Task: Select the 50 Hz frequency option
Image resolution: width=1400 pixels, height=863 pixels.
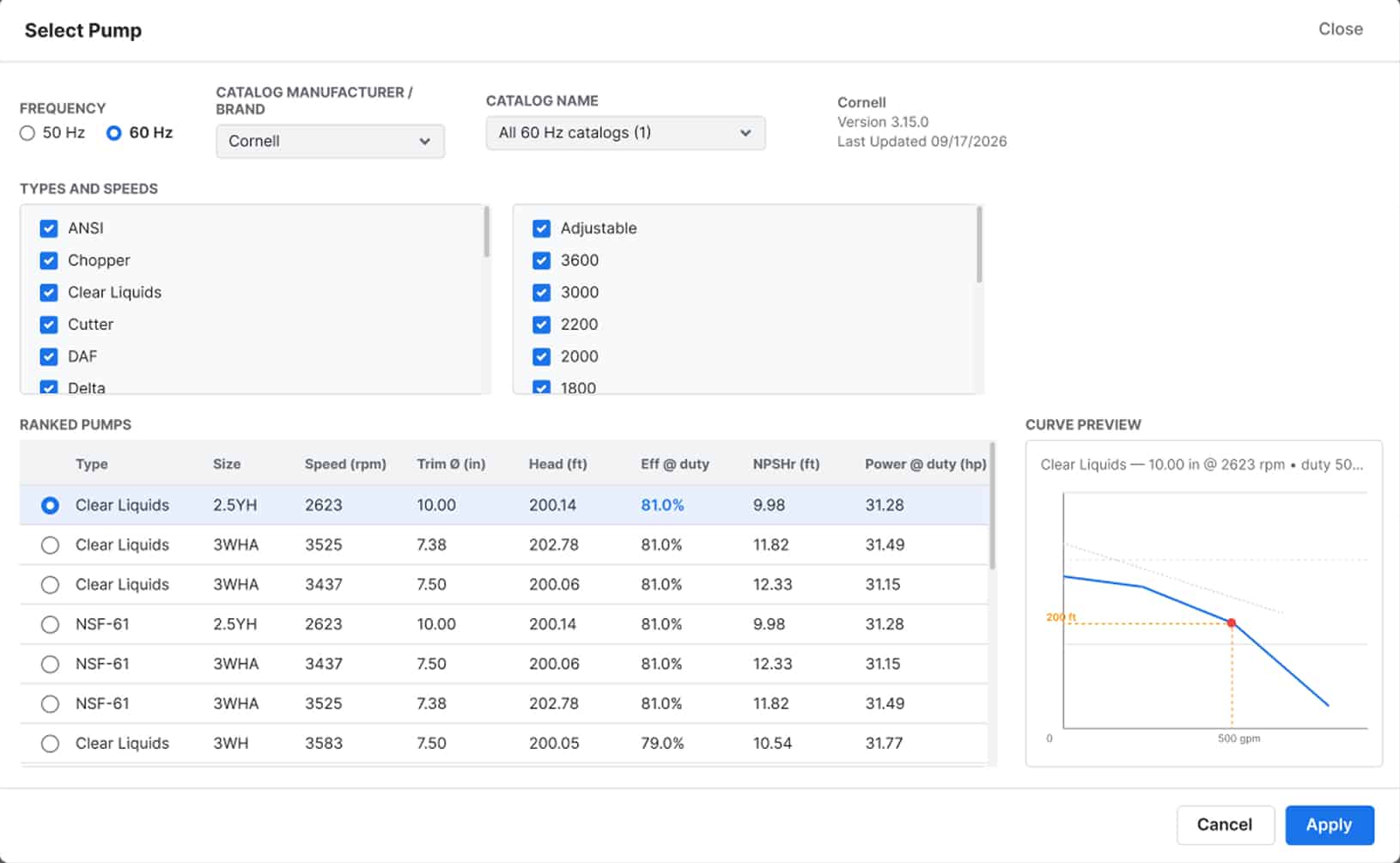Action: tap(27, 133)
